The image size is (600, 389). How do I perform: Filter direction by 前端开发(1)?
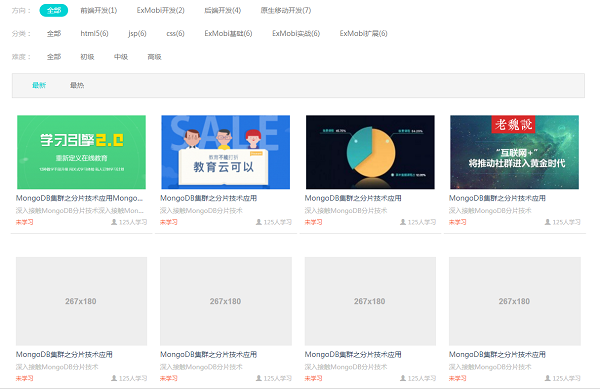coord(99,10)
